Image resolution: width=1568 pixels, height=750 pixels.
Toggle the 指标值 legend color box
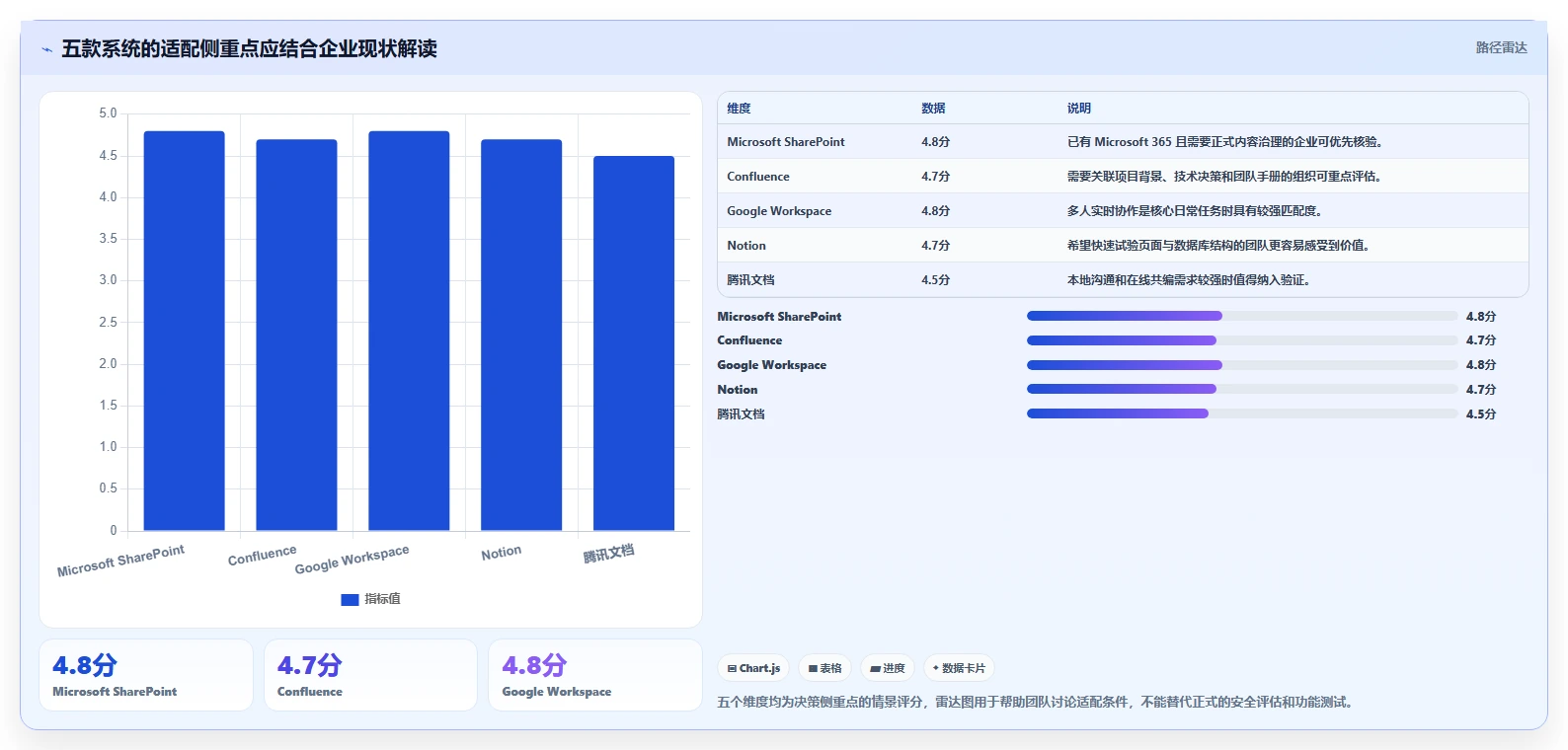coord(350,599)
